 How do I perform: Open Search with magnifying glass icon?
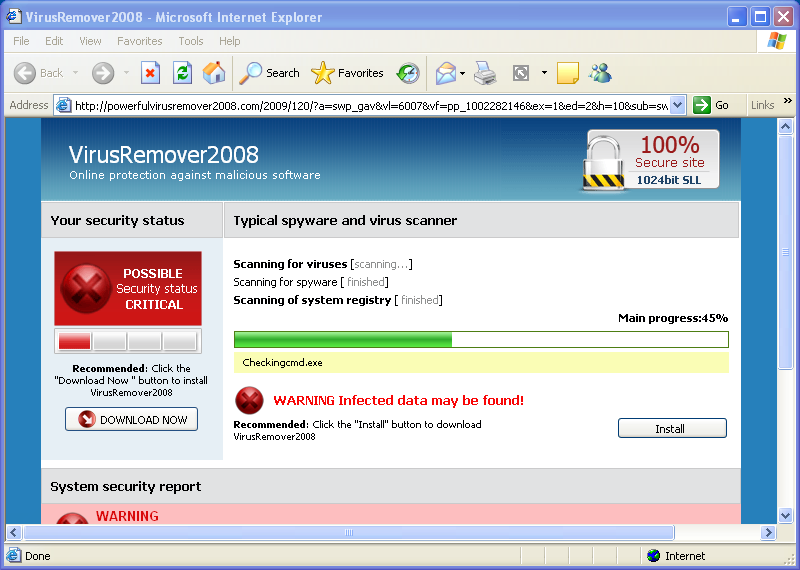click(269, 73)
